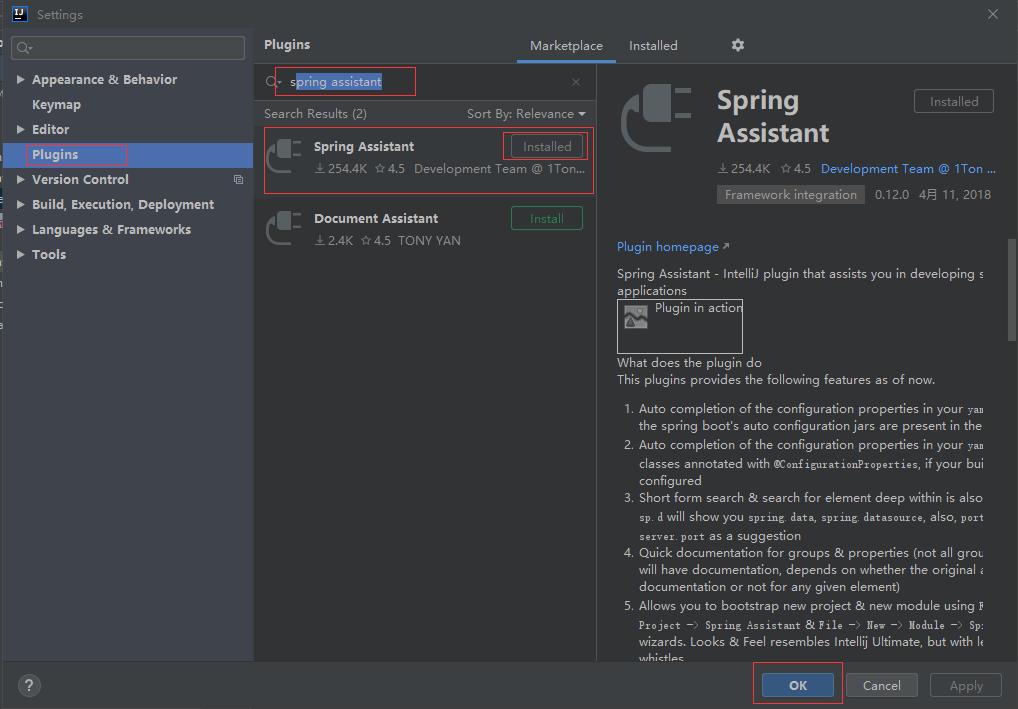Clear the plugin search with X icon
The height and width of the screenshot is (709, 1018).
(576, 82)
